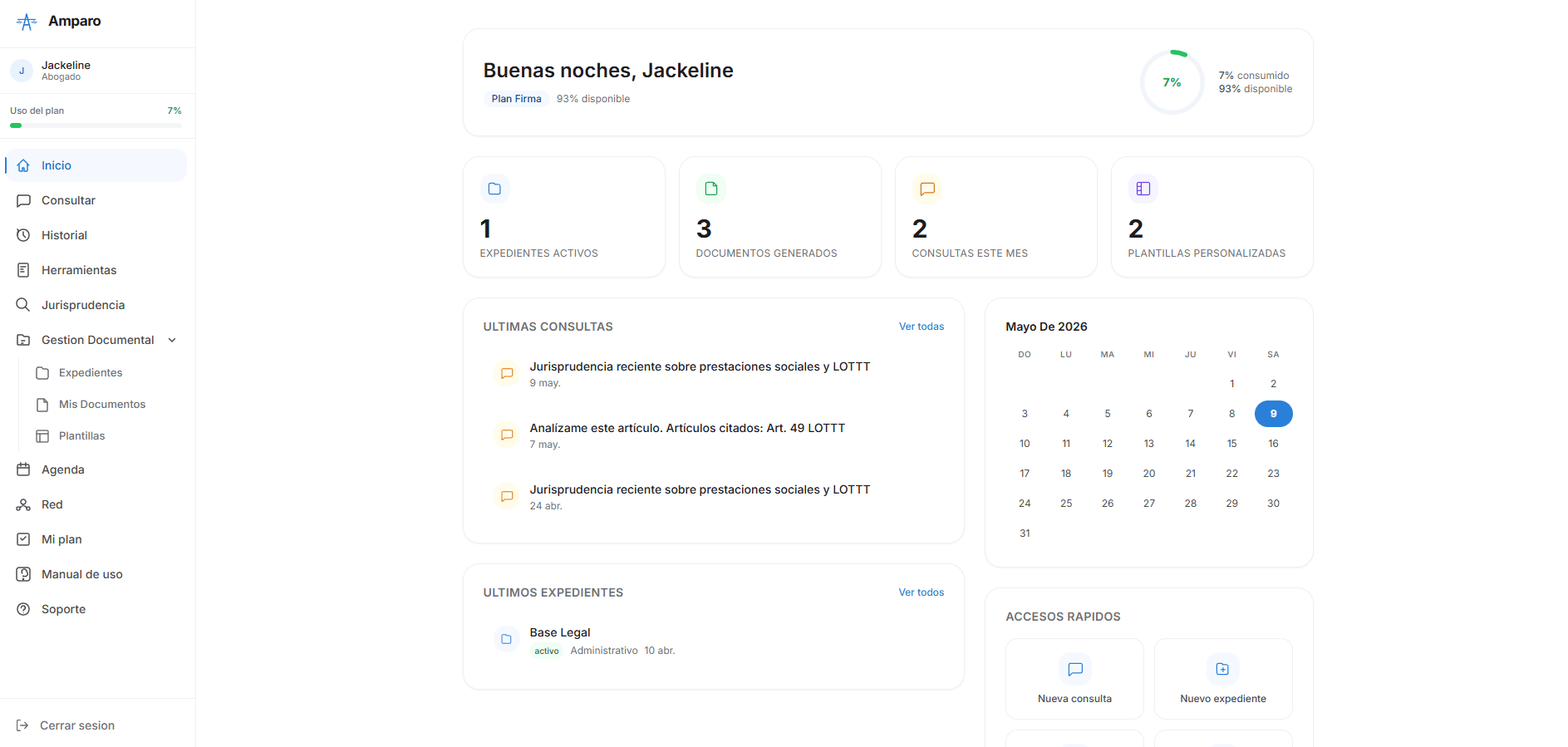The width and height of the screenshot is (1568, 747).
Task: Click the Cerrar sesion logout icon
Action: click(x=22, y=725)
